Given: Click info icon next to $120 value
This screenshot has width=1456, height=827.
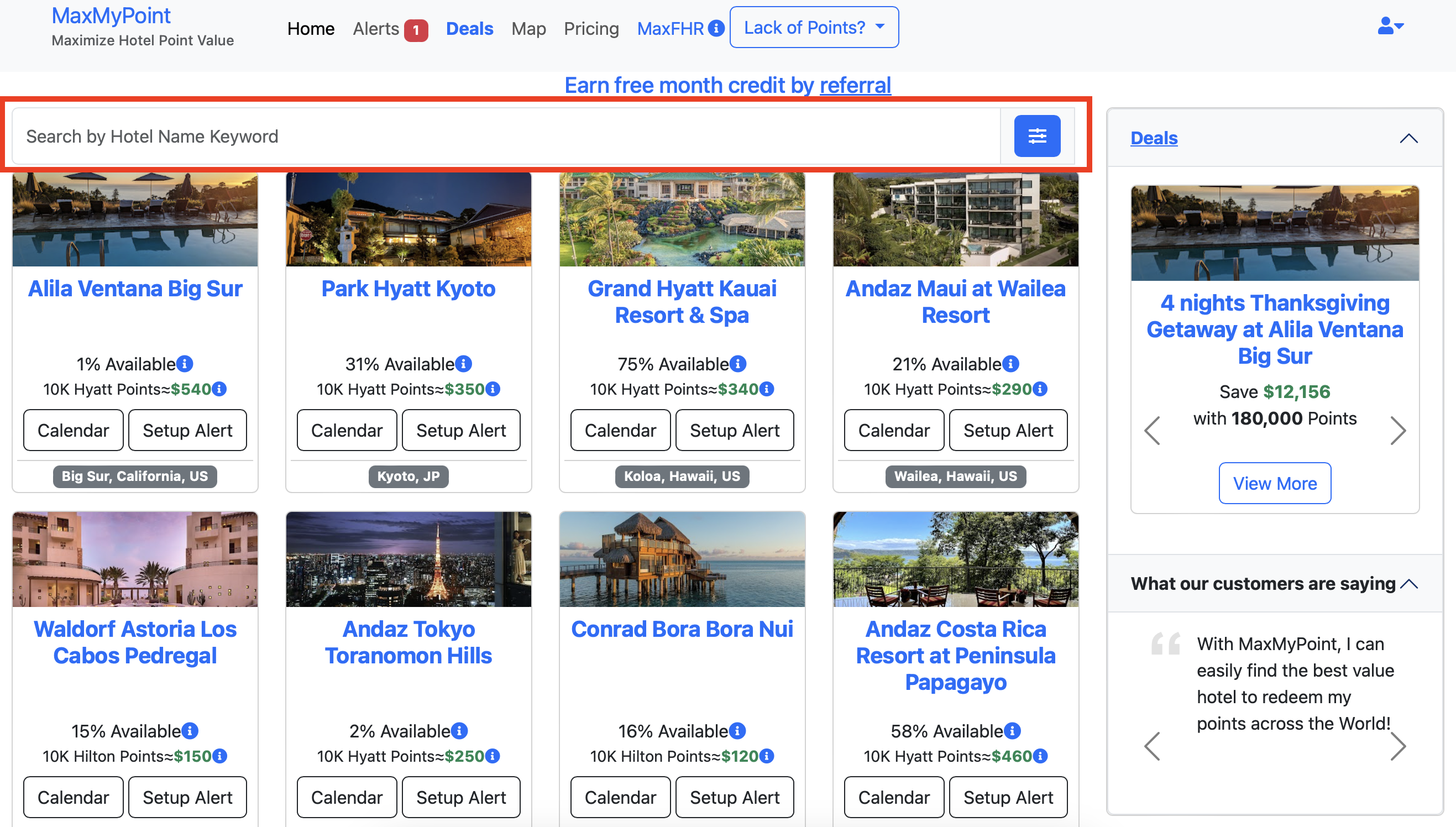Looking at the screenshot, I should pyautogui.click(x=767, y=756).
